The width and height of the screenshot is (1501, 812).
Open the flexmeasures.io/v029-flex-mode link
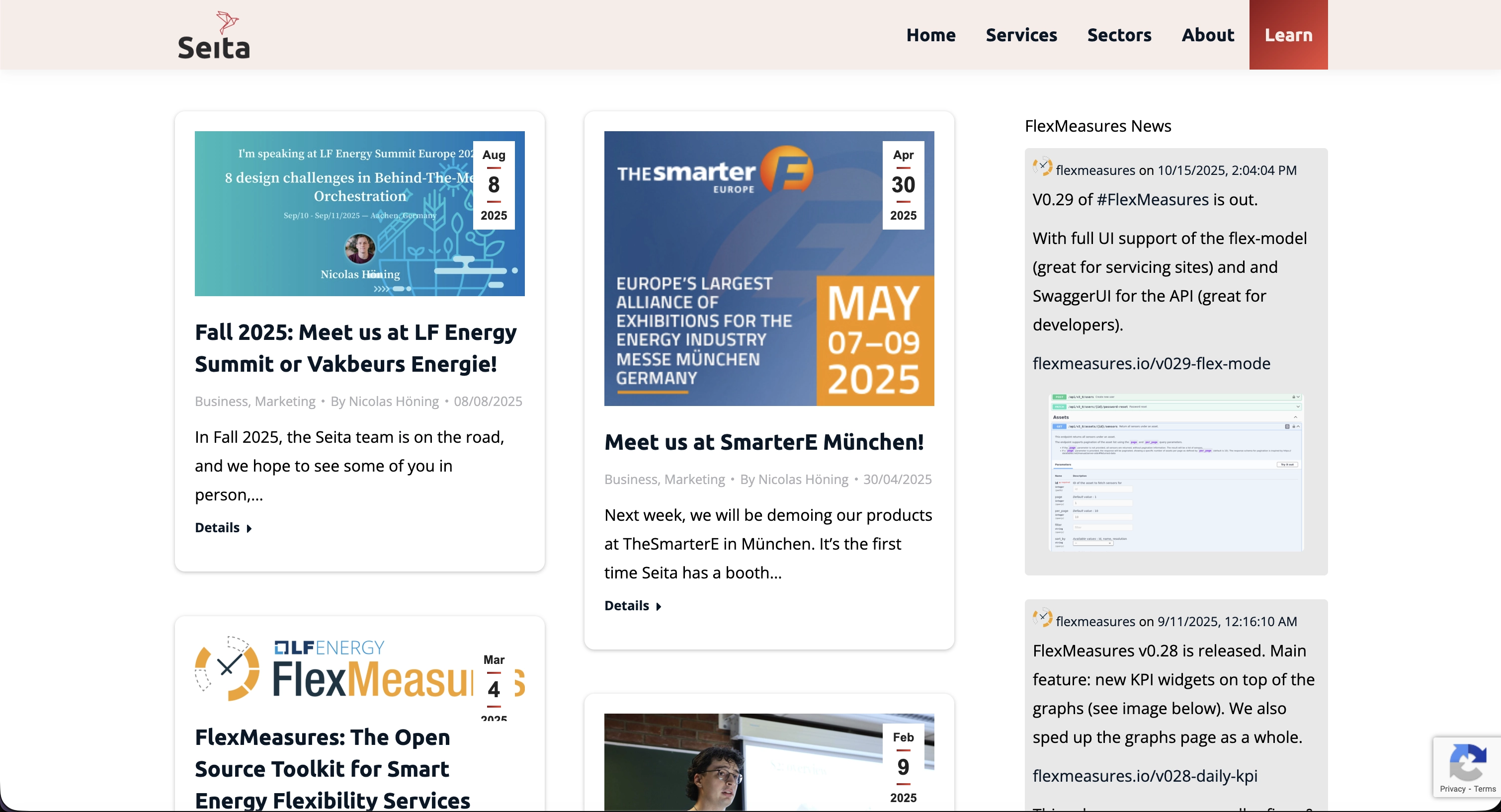1152,363
